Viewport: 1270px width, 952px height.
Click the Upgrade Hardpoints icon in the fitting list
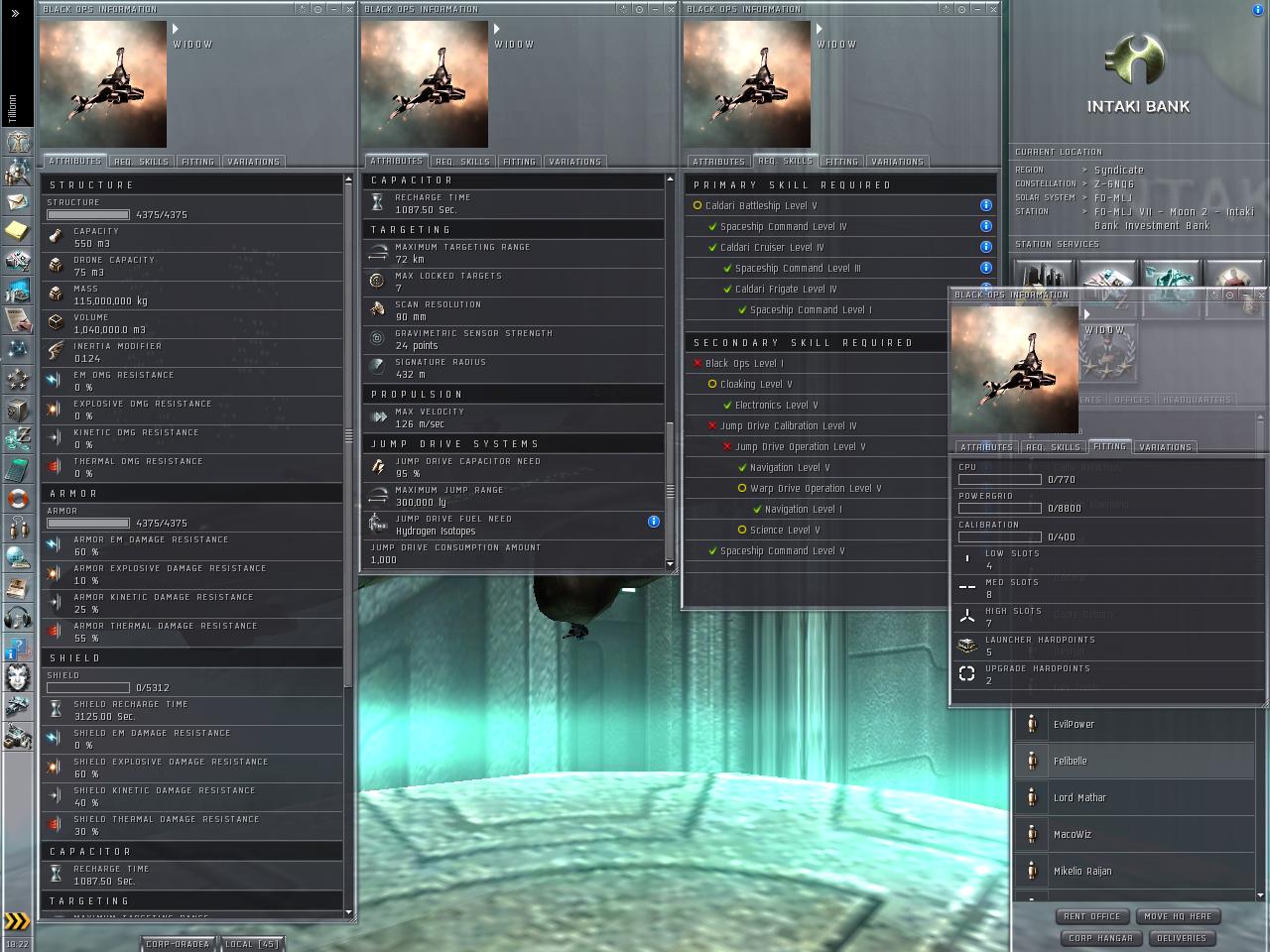967,674
